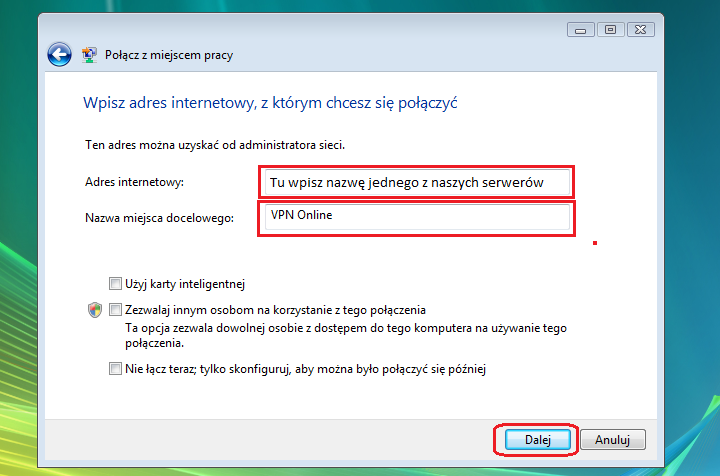Maximize the wizard window
This screenshot has width=720, height=476.
[610, 30]
